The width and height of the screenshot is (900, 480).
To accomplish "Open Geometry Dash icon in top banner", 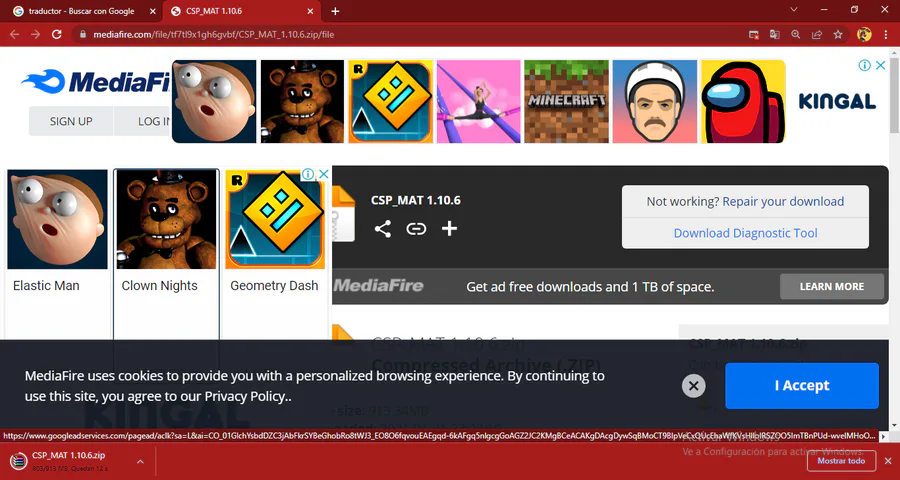I will tap(390, 101).
